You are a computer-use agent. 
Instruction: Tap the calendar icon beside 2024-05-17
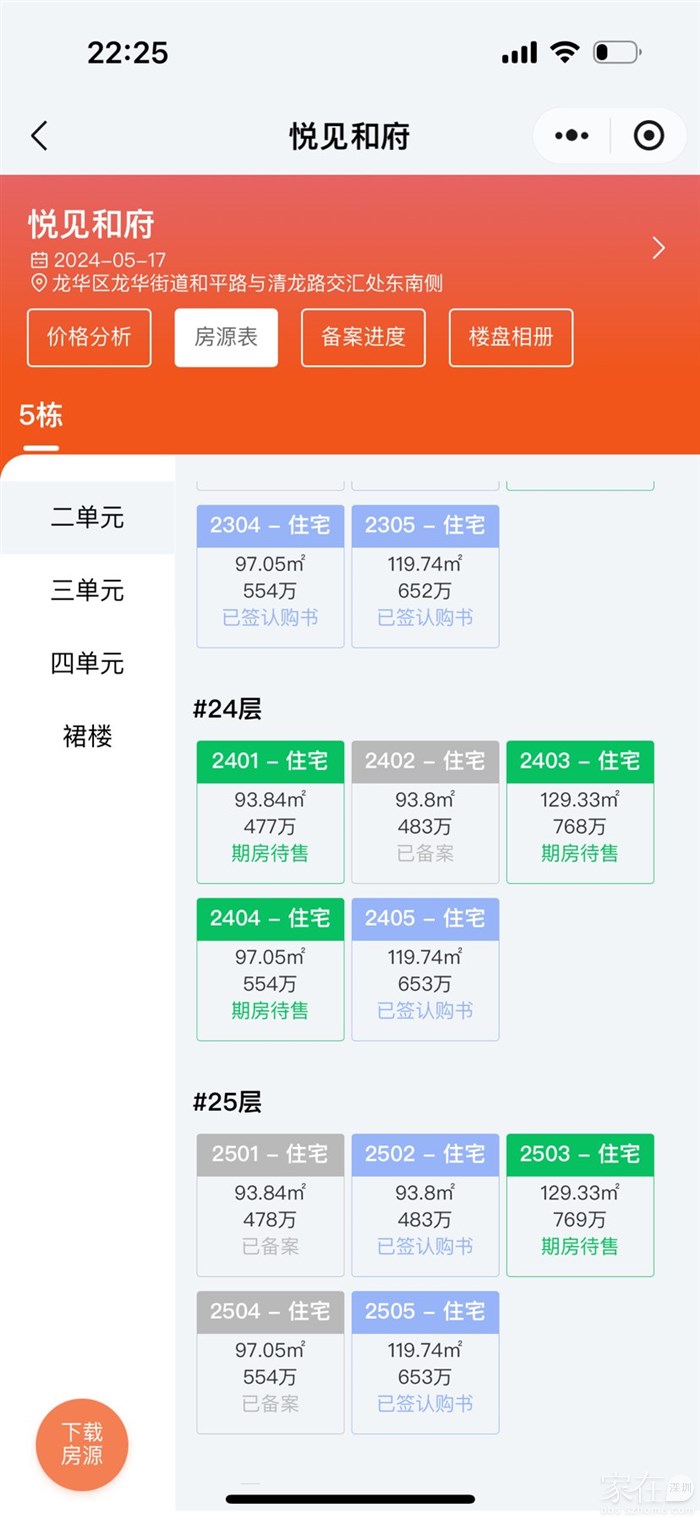tap(39, 261)
